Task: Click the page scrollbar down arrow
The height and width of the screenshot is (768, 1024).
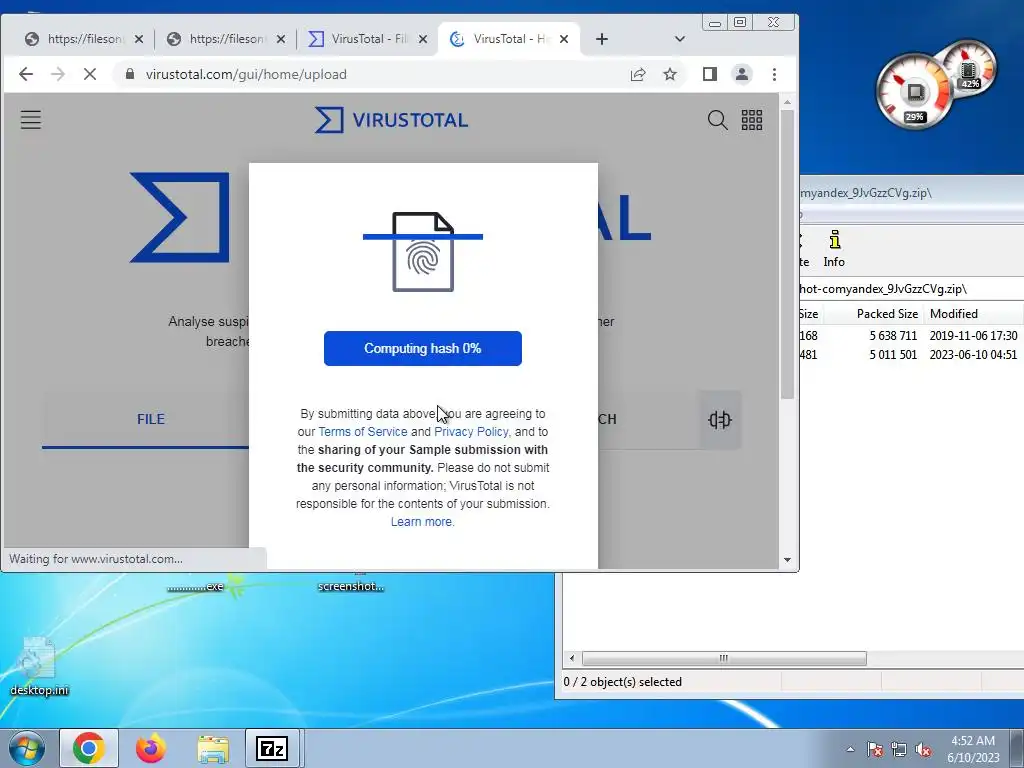Action: (x=787, y=560)
